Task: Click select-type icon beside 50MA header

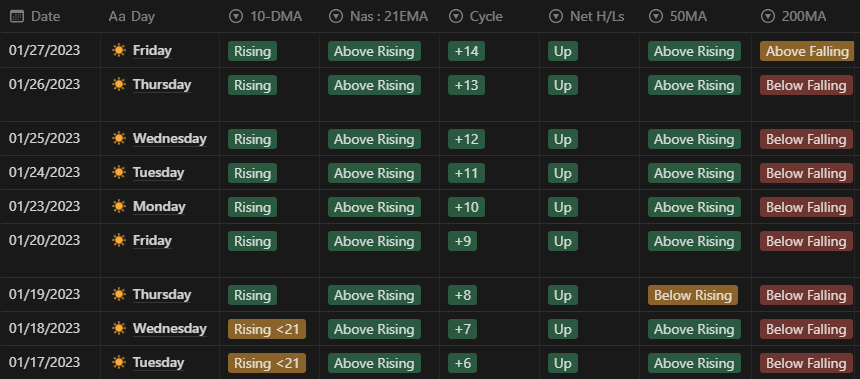Action: point(655,17)
